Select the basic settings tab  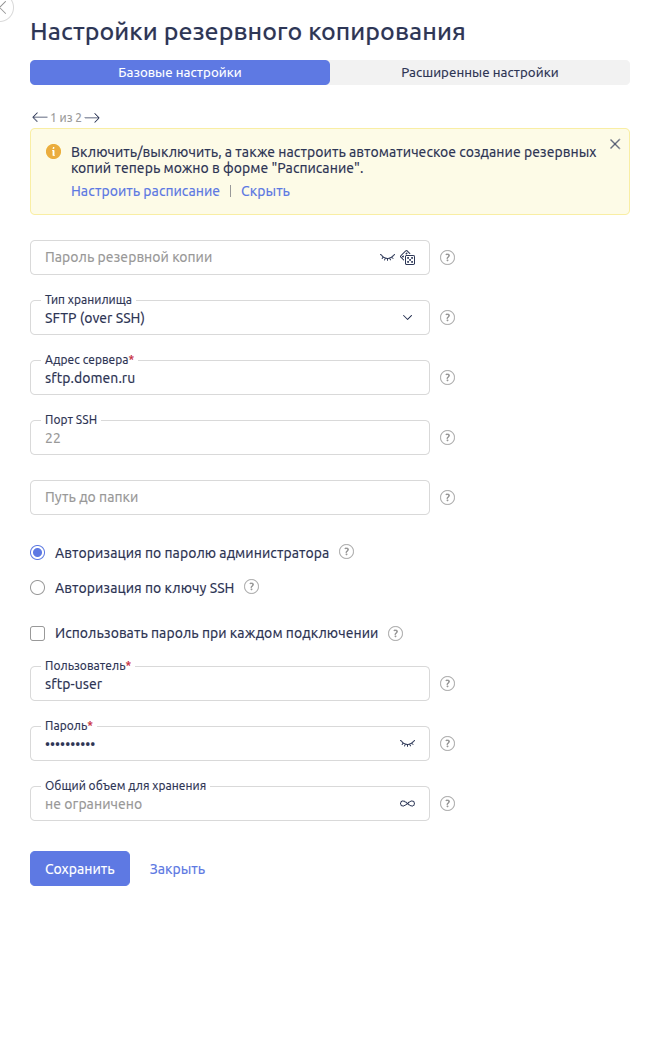tap(180, 73)
